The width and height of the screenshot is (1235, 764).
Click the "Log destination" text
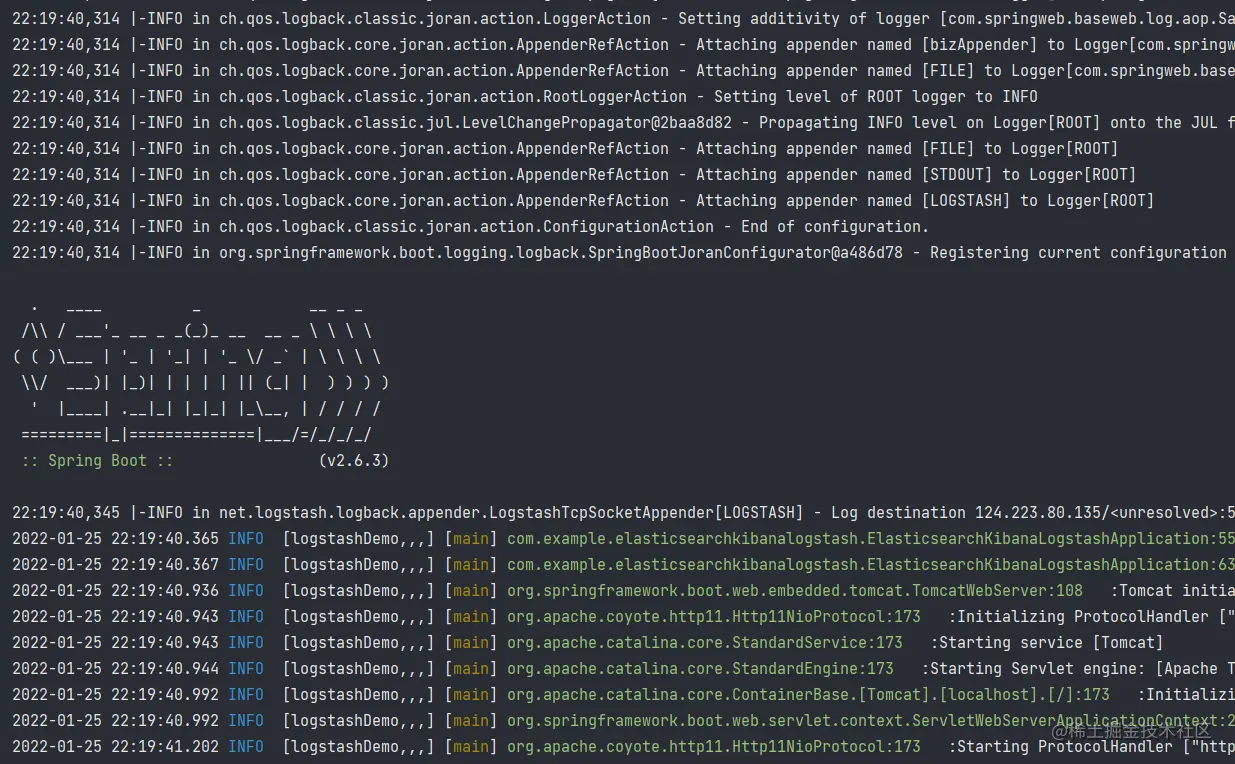[899, 512]
